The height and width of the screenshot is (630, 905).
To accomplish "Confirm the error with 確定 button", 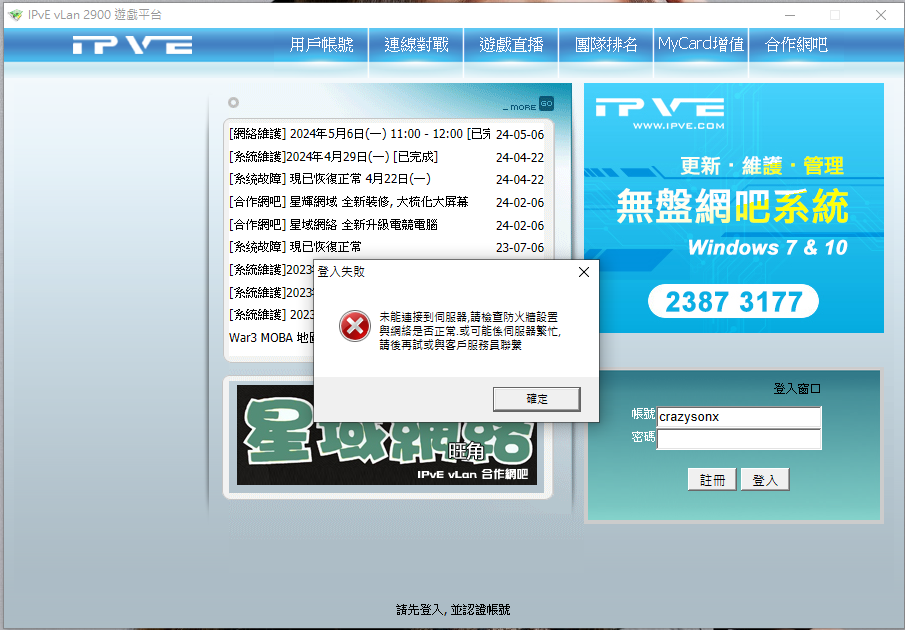I will pyautogui.click(x=537, y=399).
